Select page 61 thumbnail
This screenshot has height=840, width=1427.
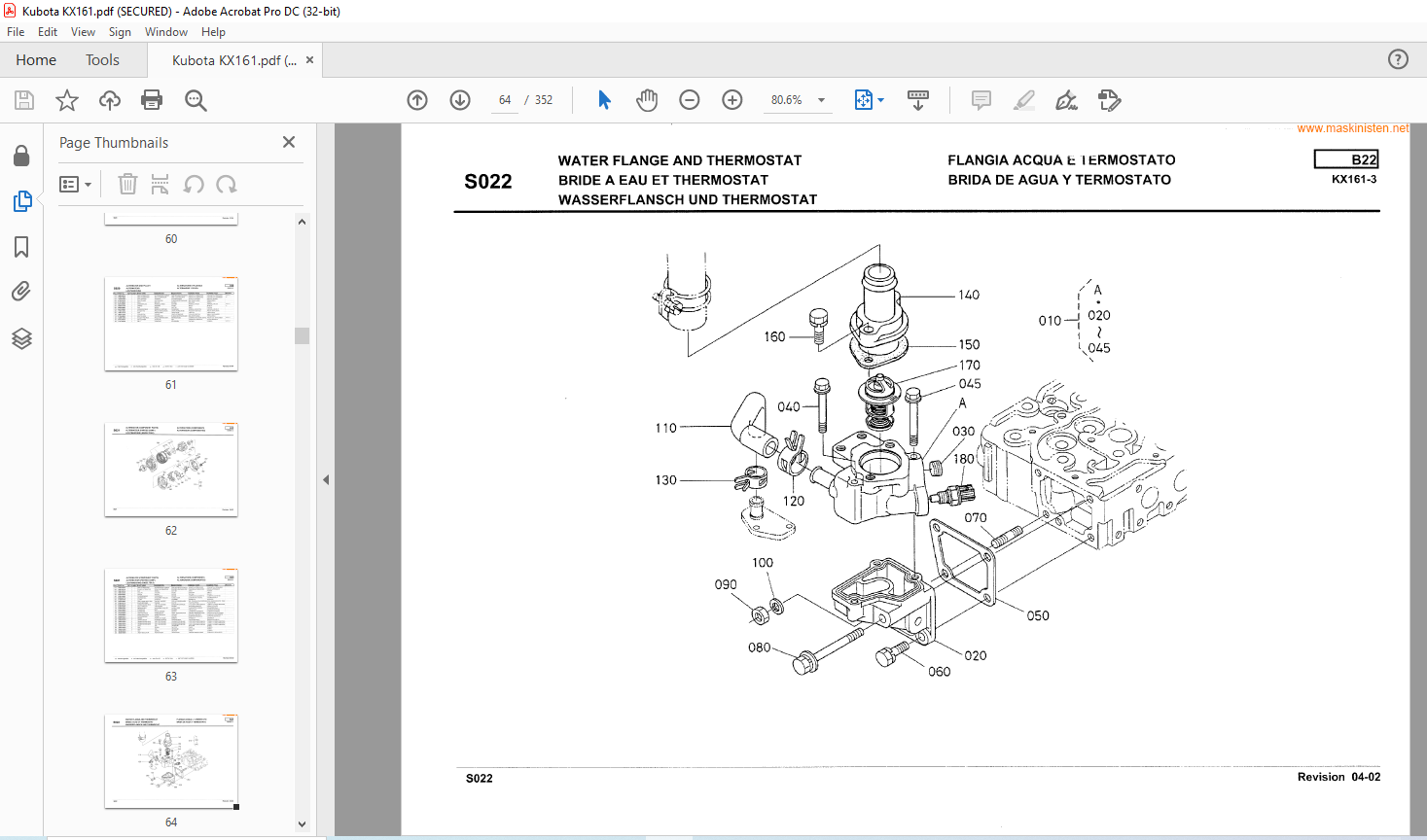coord(171,324)
